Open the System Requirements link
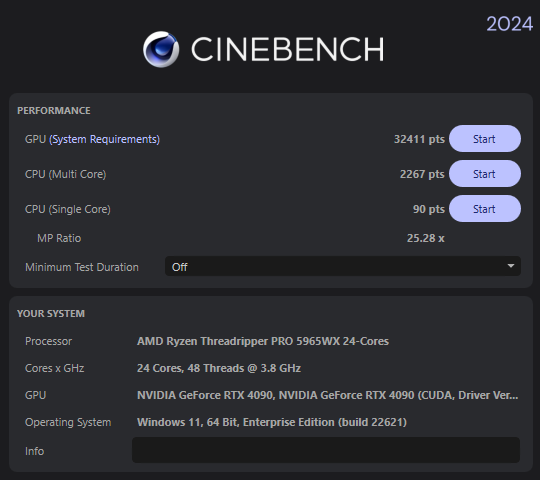Screen dimensions: 540x480 pyautogui.click(x=104, y=139)
